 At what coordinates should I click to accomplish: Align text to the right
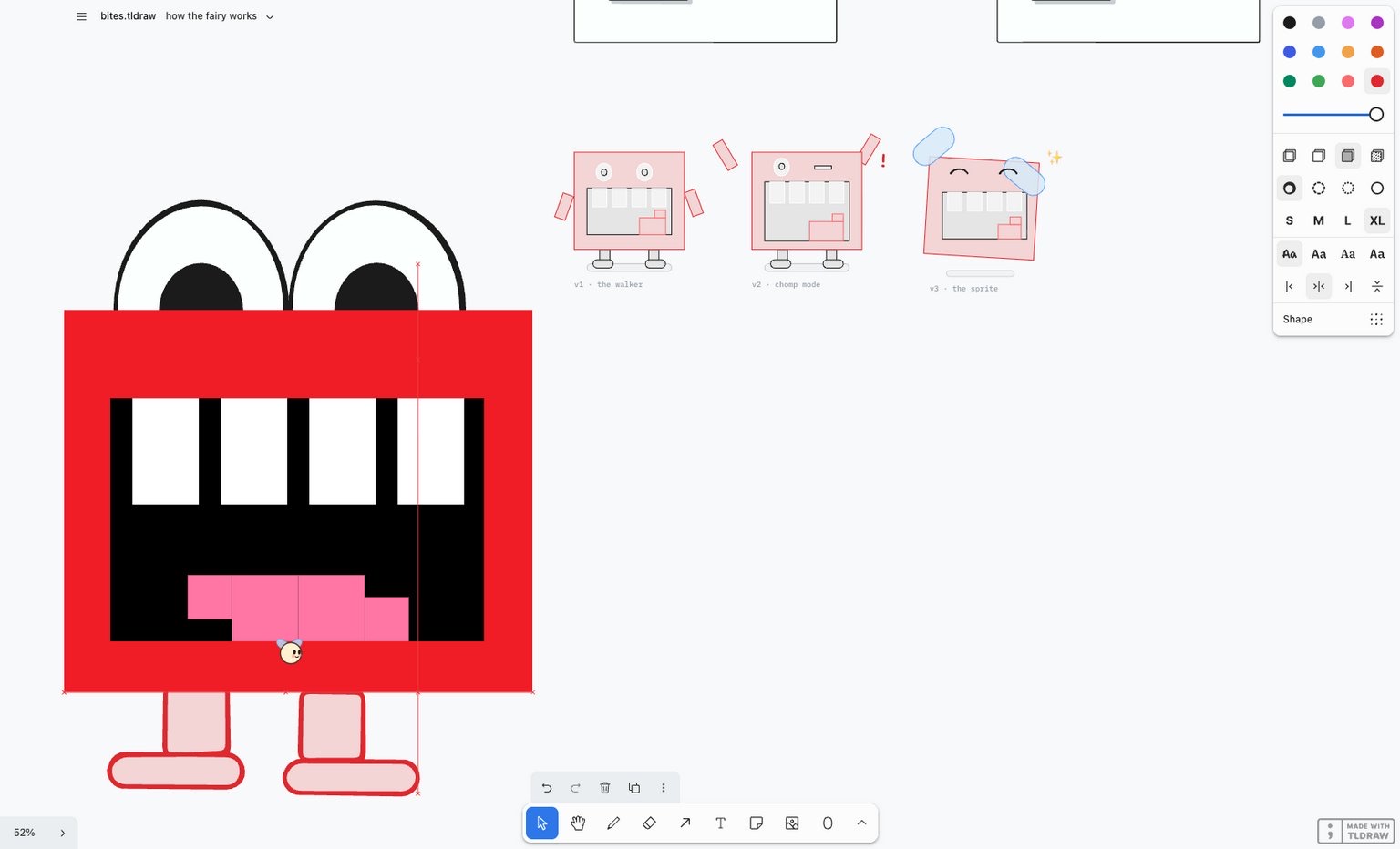(1347, 286)
